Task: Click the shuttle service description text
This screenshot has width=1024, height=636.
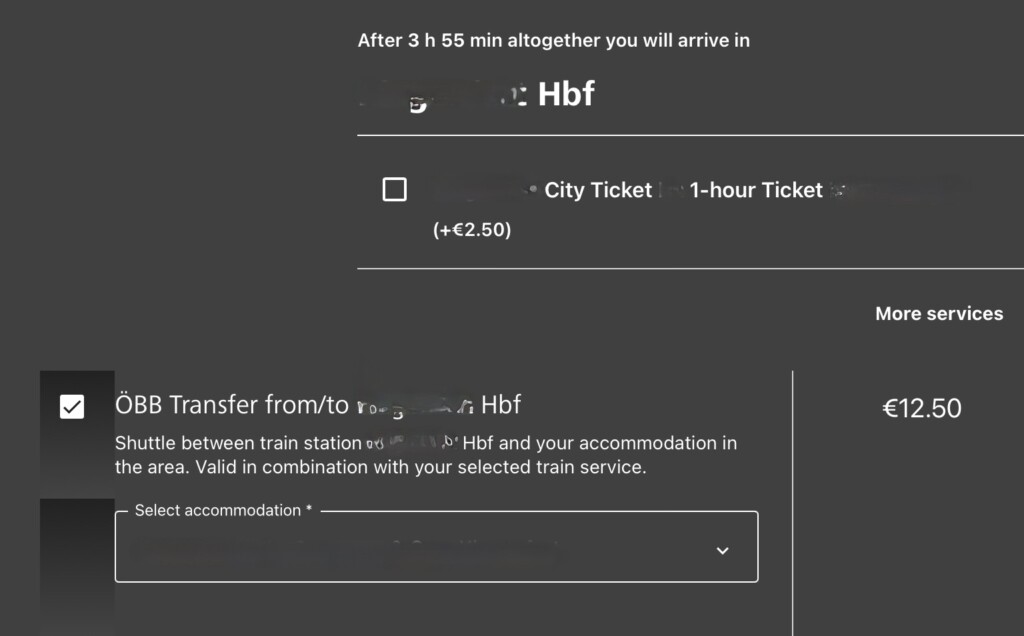Action: click(x=426, y=454)
